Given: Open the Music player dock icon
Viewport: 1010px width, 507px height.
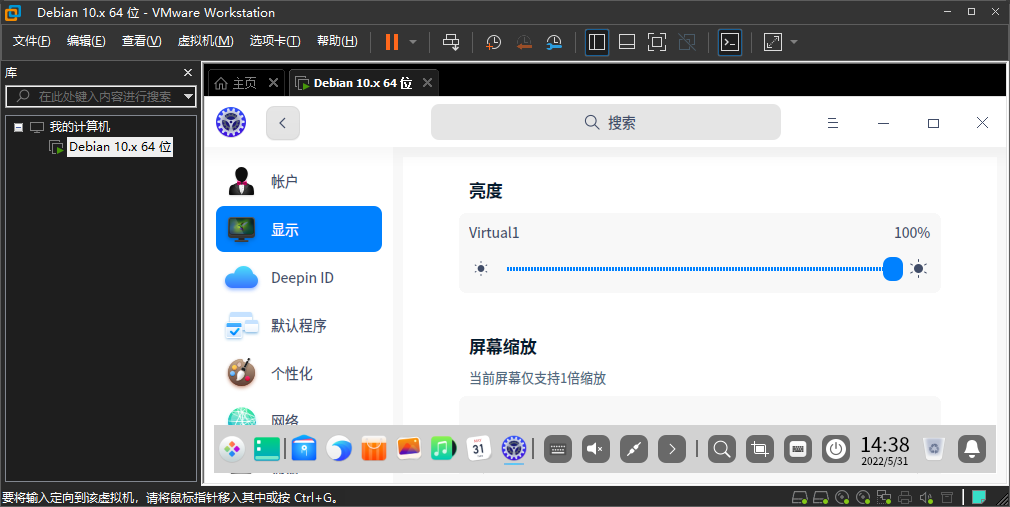Looking at the screenshot, I should [x=443, y=448].
